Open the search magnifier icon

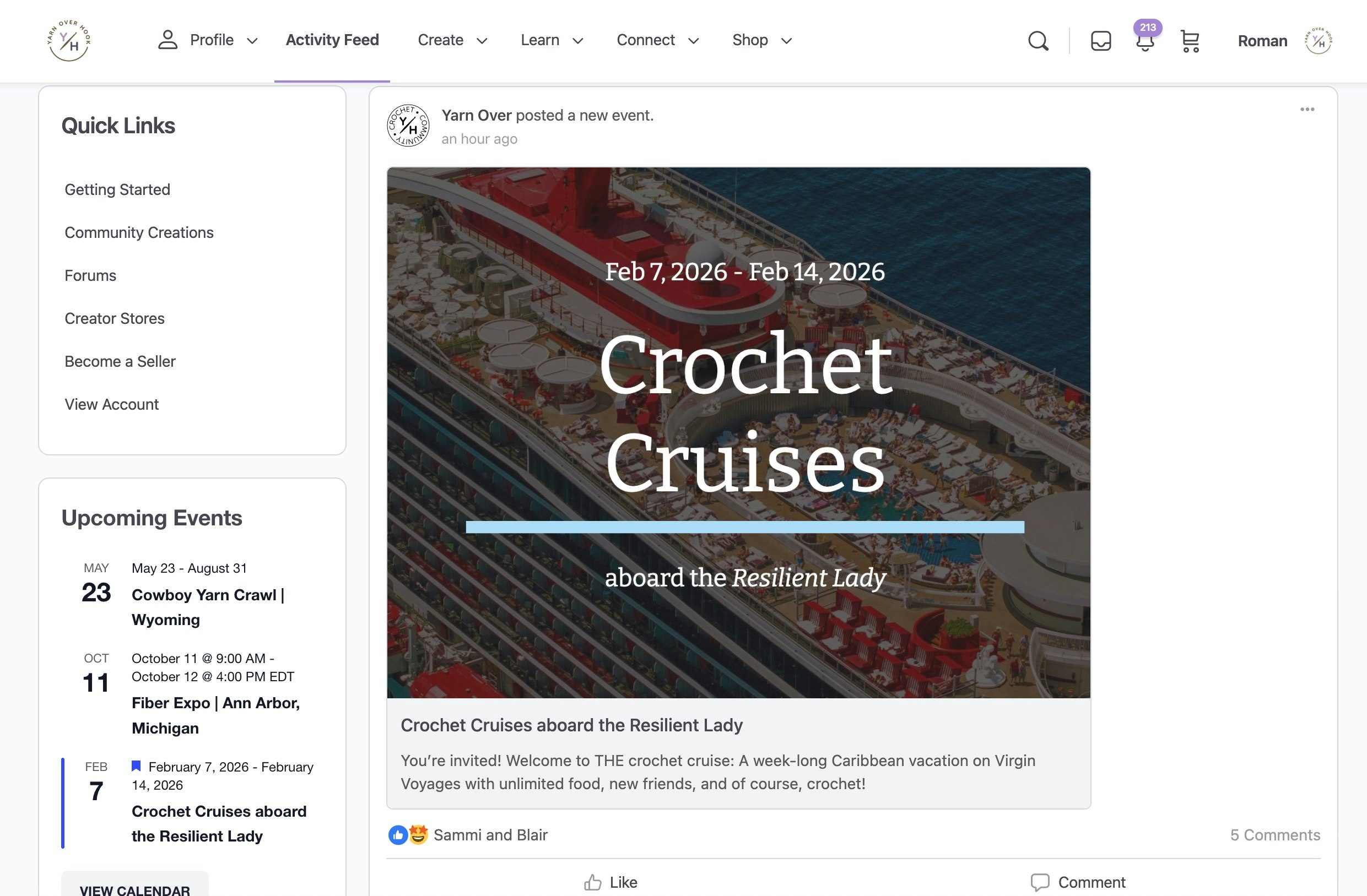[x=1038, y=41]
